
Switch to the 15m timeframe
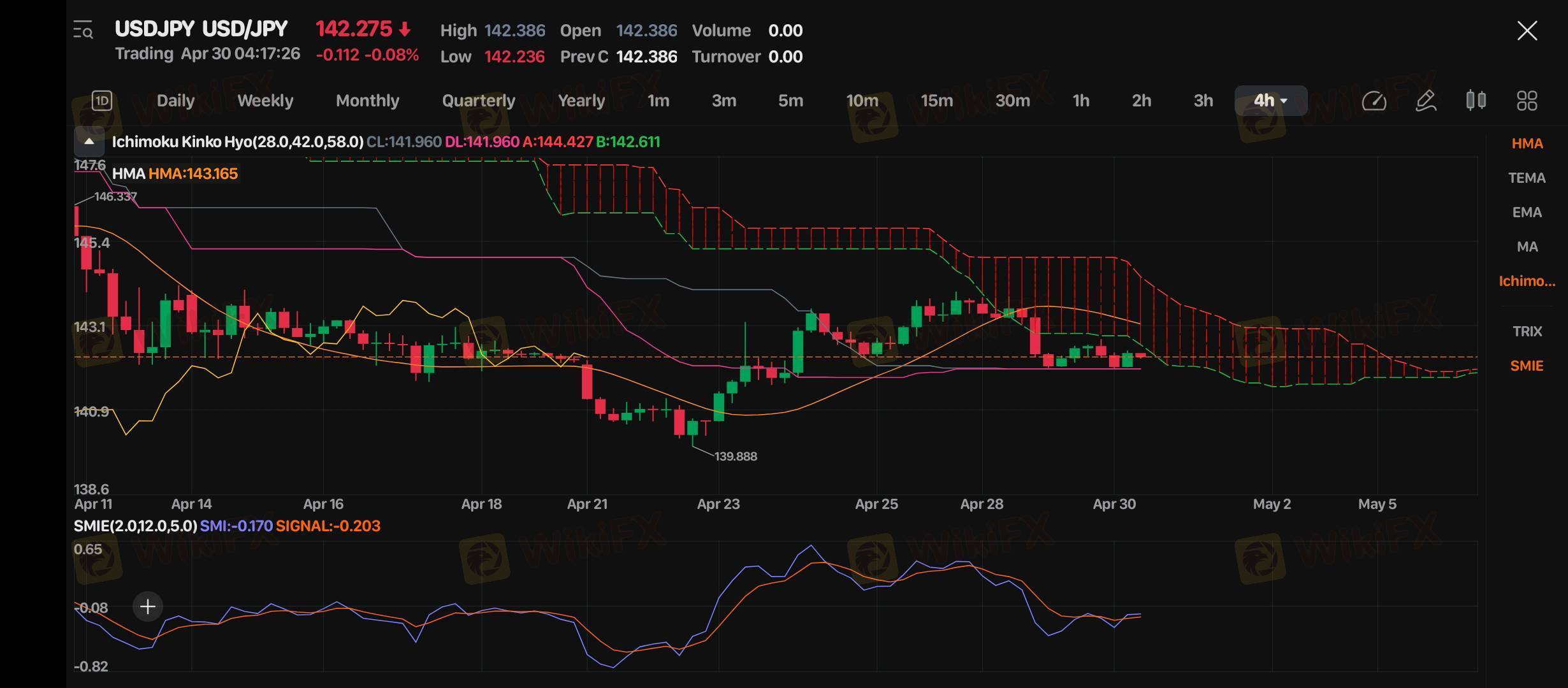(x=936, y=101)
